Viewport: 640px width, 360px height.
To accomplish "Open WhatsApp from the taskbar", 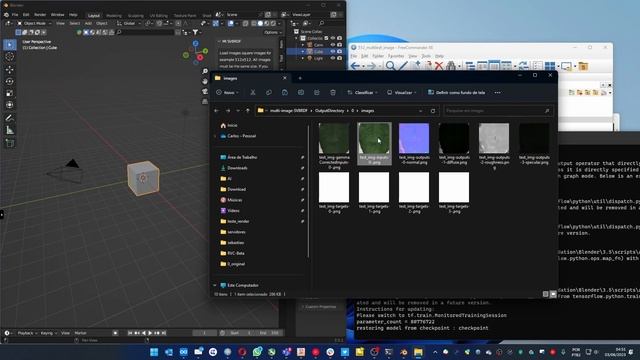I will 257,352.
